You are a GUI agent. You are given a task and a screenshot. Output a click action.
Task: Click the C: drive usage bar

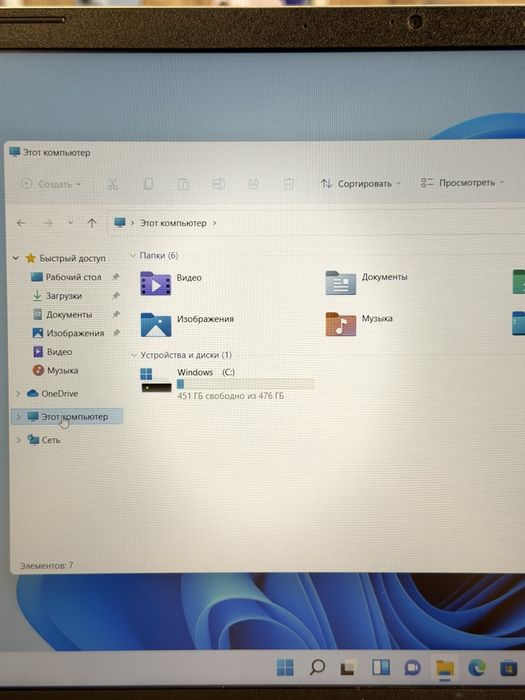[245, 383]
